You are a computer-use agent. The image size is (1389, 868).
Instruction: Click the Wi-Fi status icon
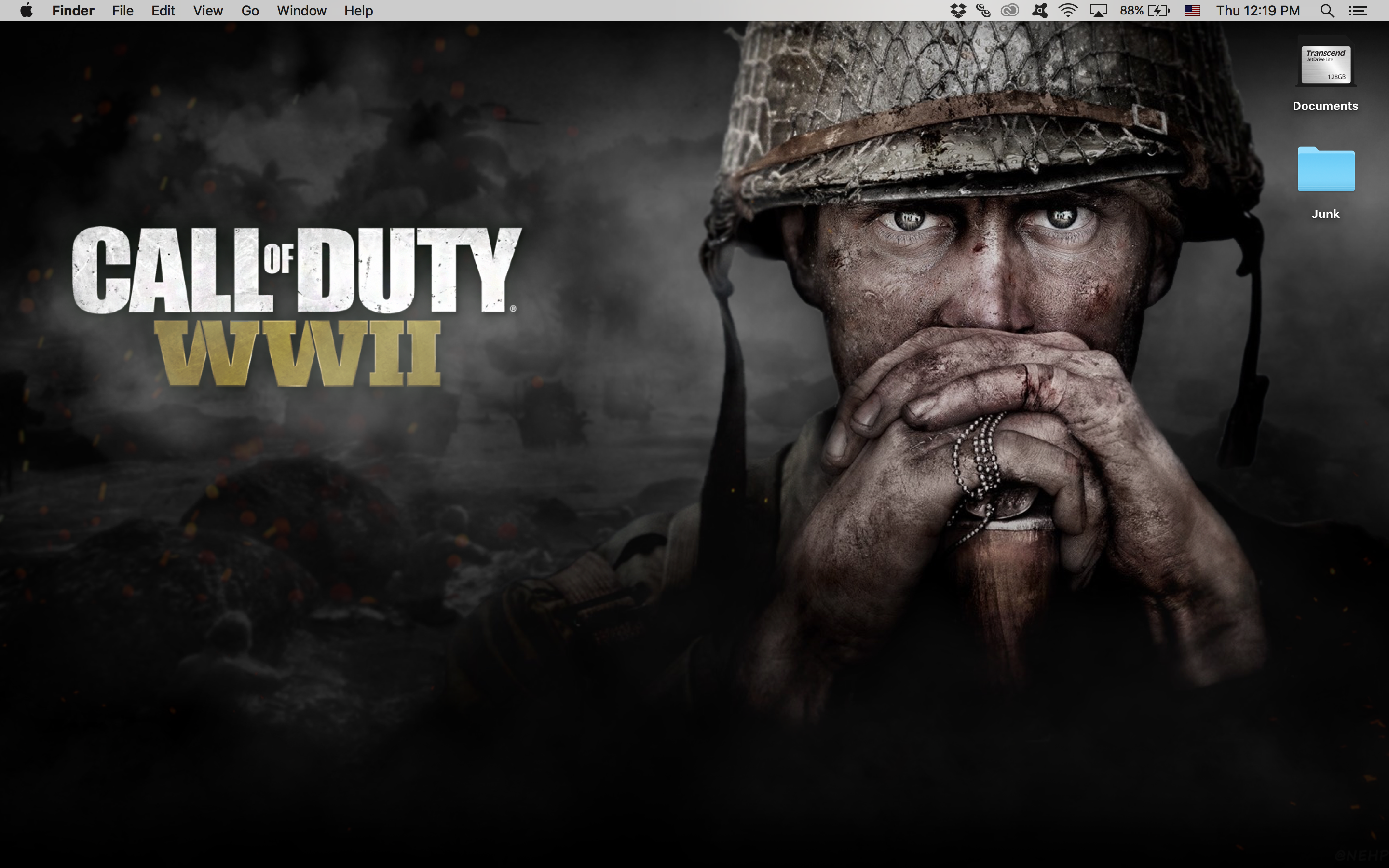pyautogui.click(x=1068, y=10)
